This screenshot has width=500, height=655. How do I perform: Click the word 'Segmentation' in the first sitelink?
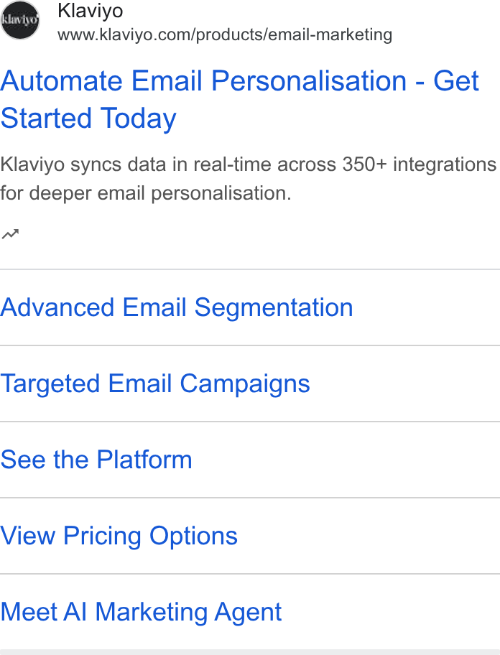pos(274,307)
